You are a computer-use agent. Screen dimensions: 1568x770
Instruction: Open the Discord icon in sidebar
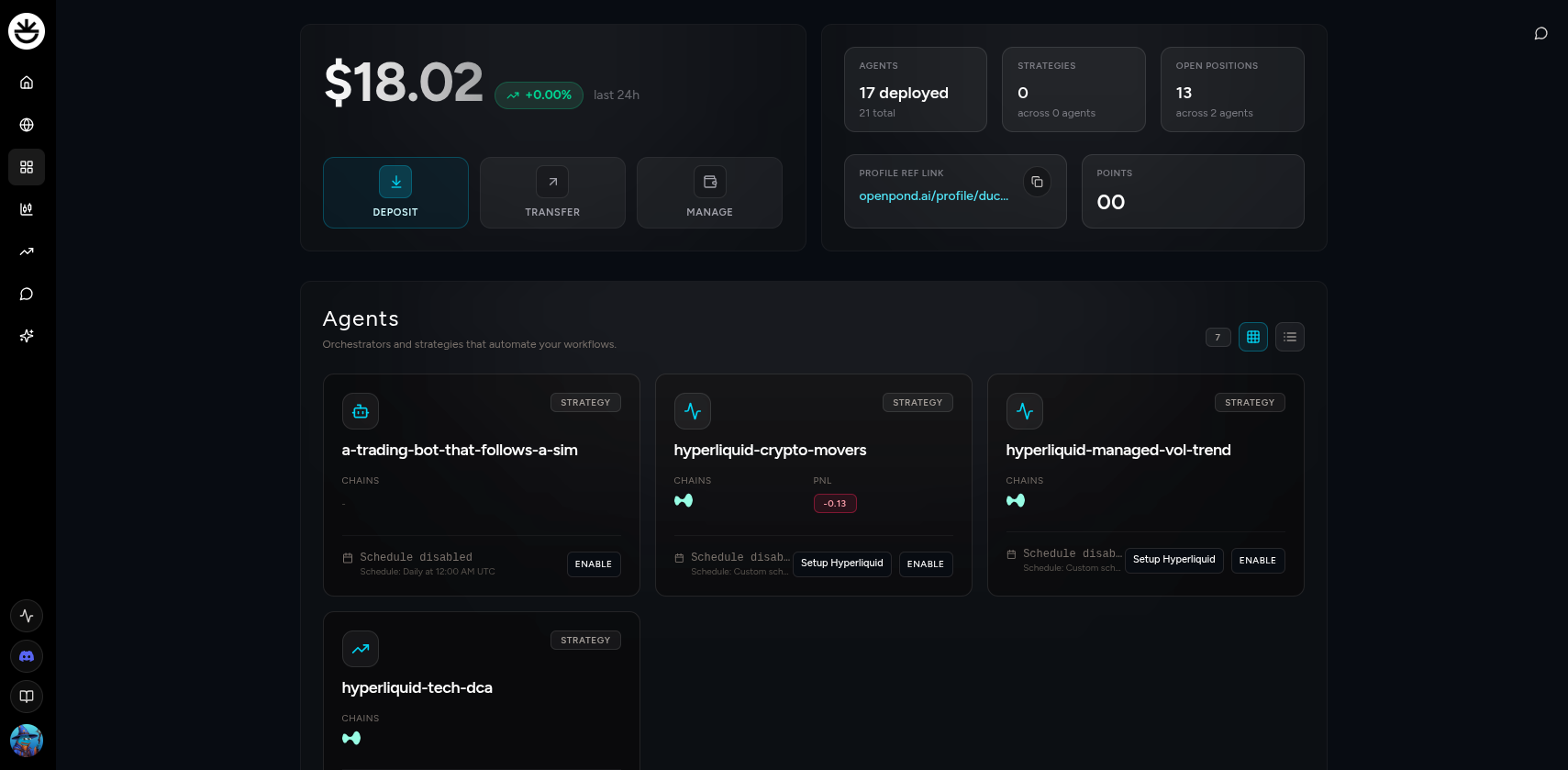click(27, 656)
